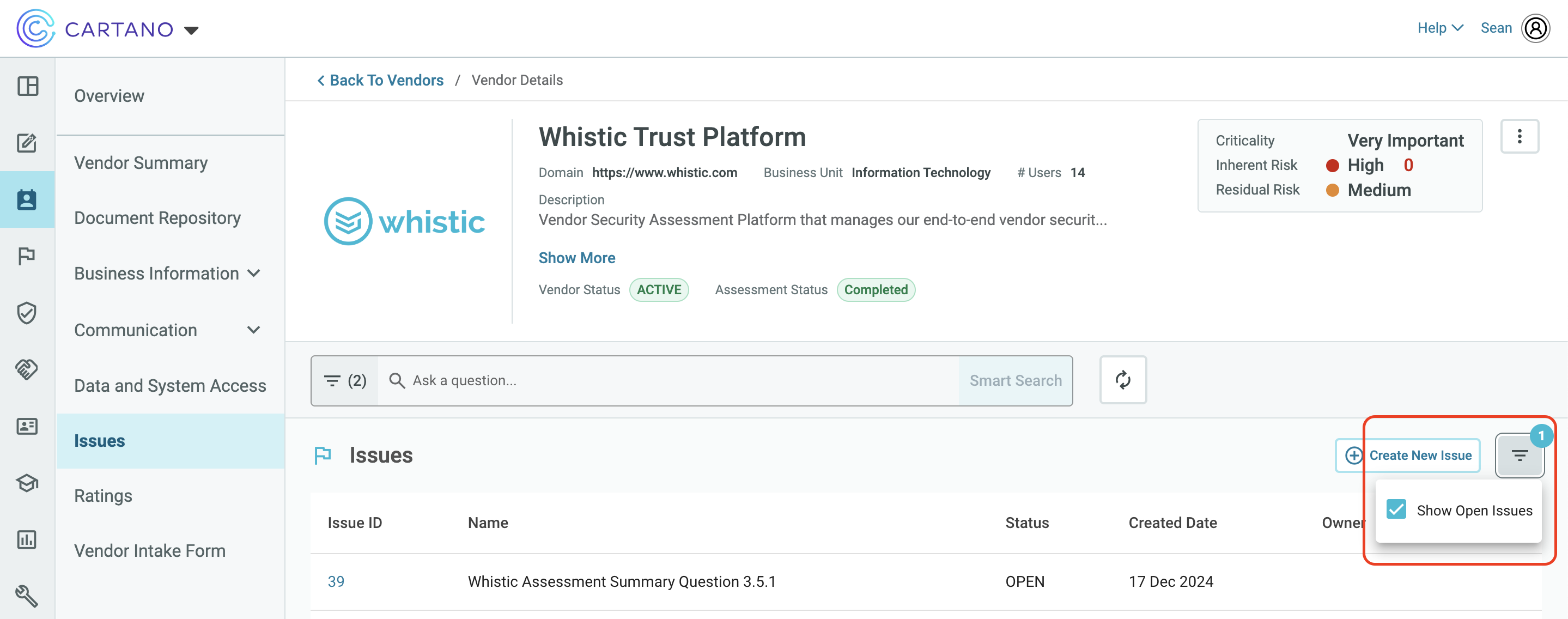Select the vendors contact-book icon in rail
Viewport: 1568px width, 619px height.
27,199
